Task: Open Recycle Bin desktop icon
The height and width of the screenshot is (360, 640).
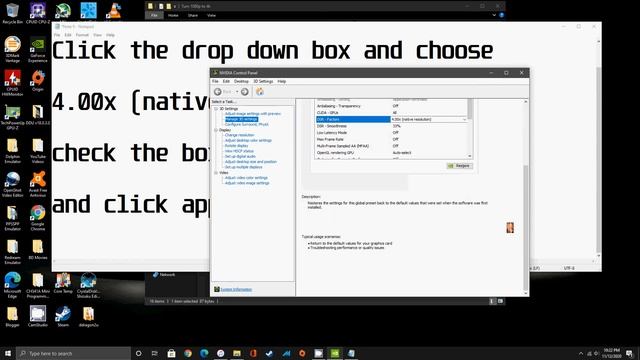Action: (x=12, y=13)
